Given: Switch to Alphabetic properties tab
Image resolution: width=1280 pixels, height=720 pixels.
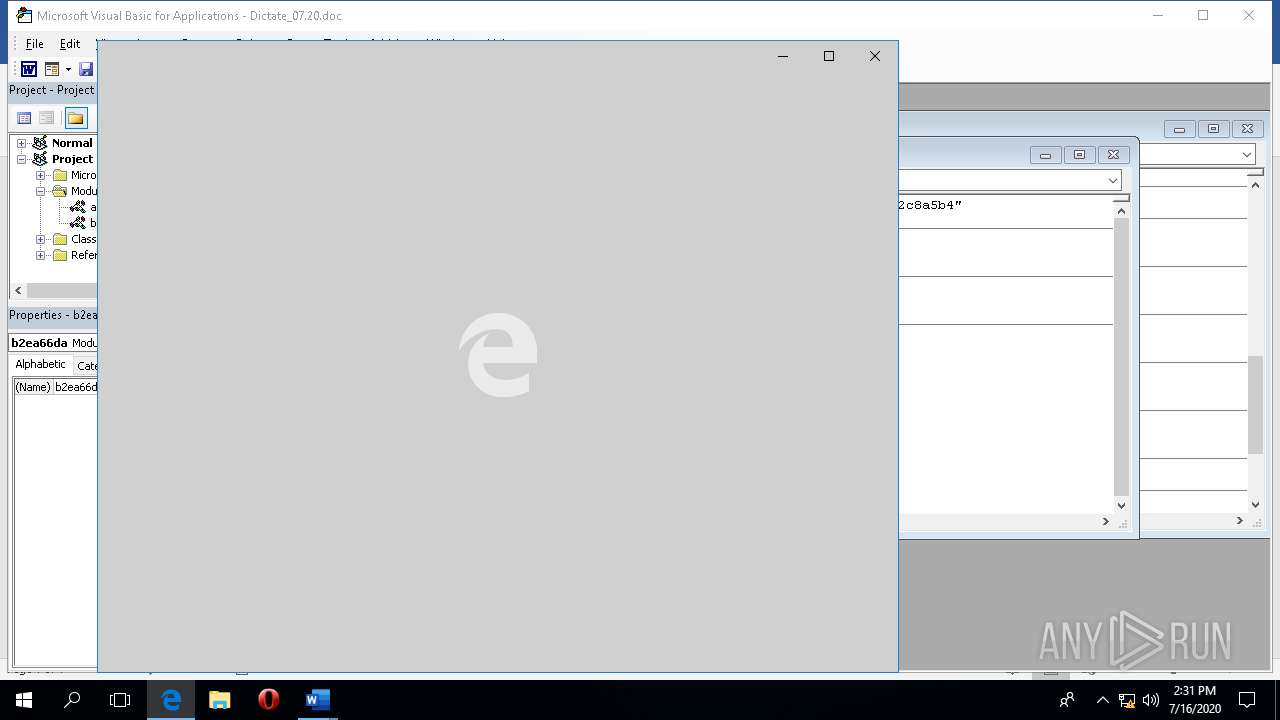Looking at the screenshot, I should pos(40,365).
